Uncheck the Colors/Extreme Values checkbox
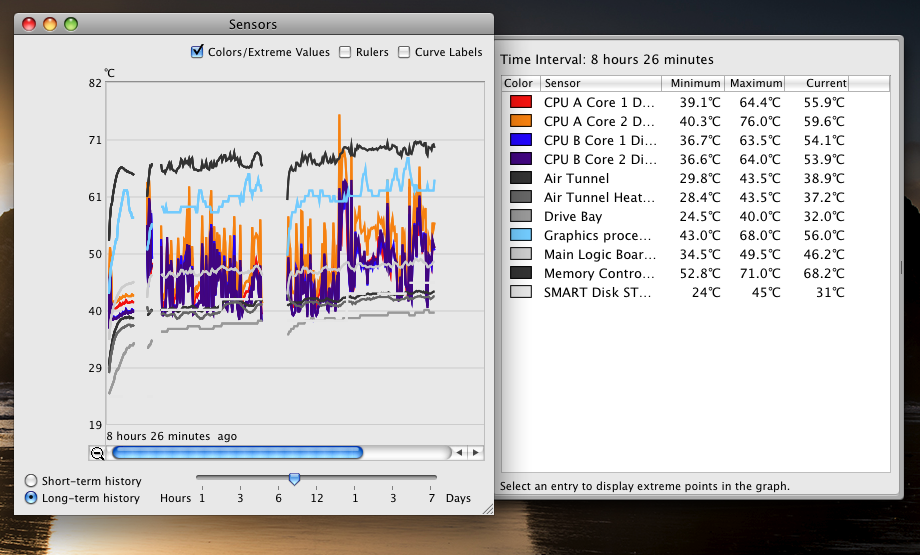 [x=197, y=52]
